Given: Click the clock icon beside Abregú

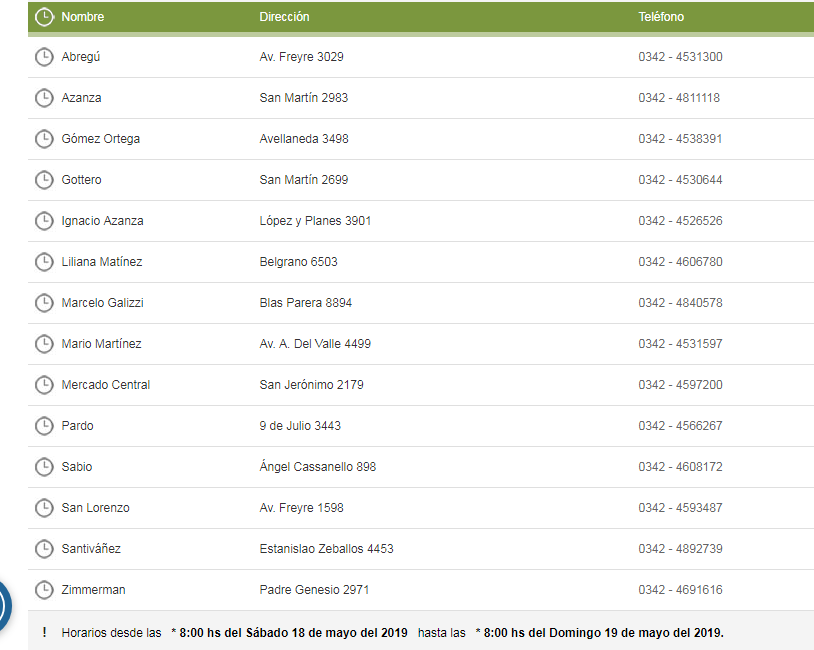Looking at the screenshot, I should tap(44, 57).
